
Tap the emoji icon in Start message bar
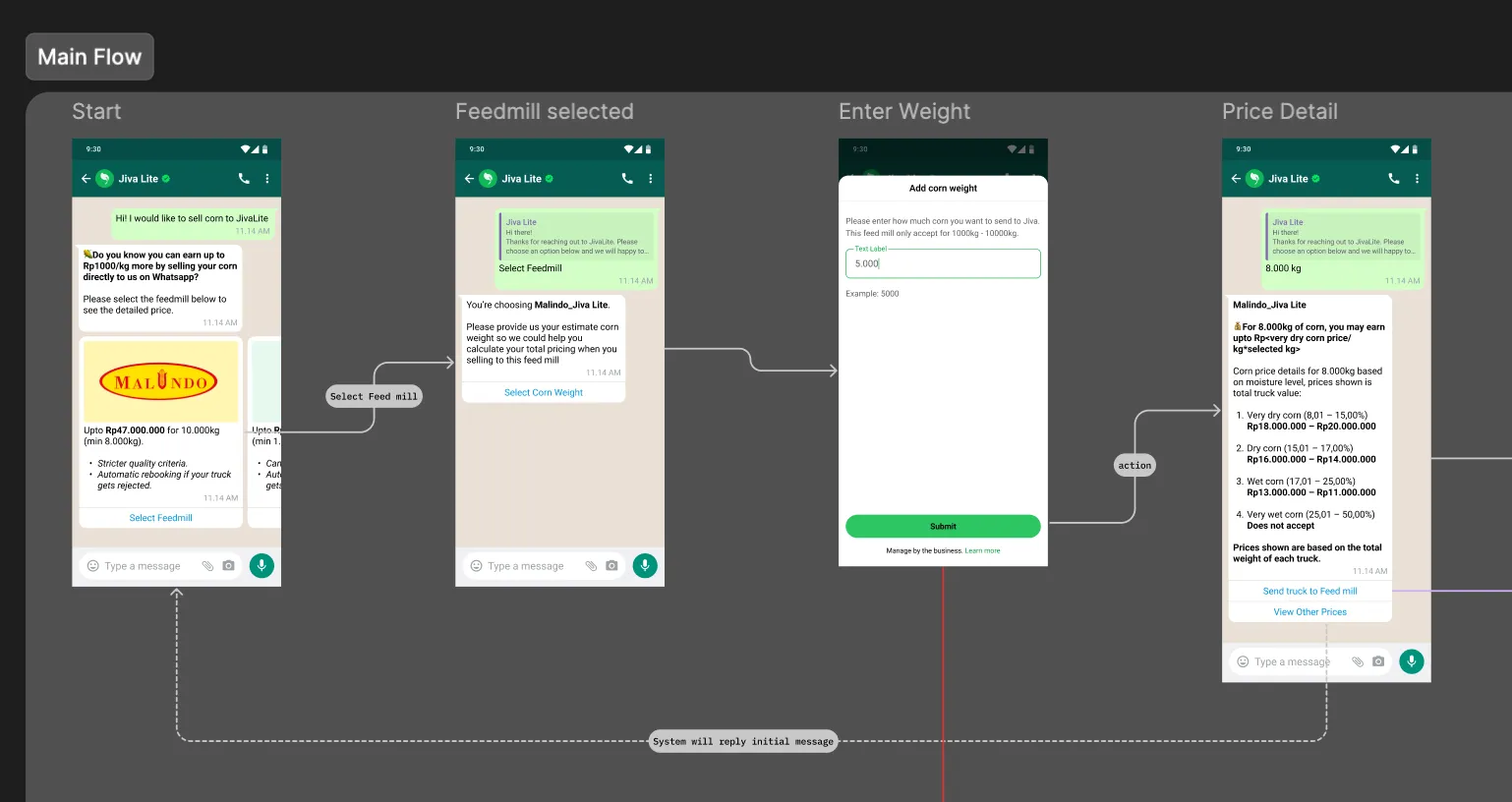[91, 565]
